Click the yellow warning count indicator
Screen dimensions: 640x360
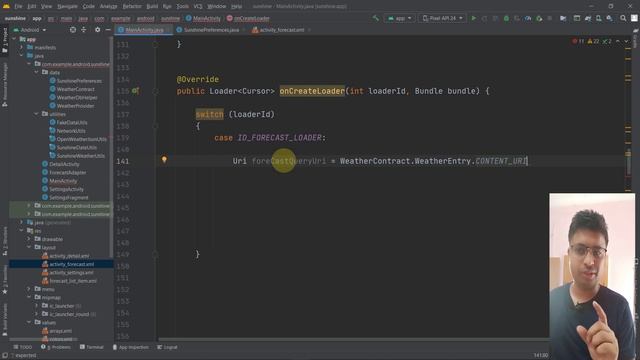(x=593, y=42)
